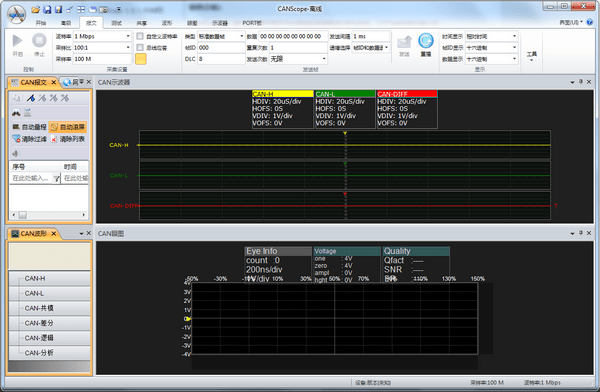This screenshot has width=600, height=392.
Task: Click the blue circular repeat-send icon
Action: (x=426, y=41)
